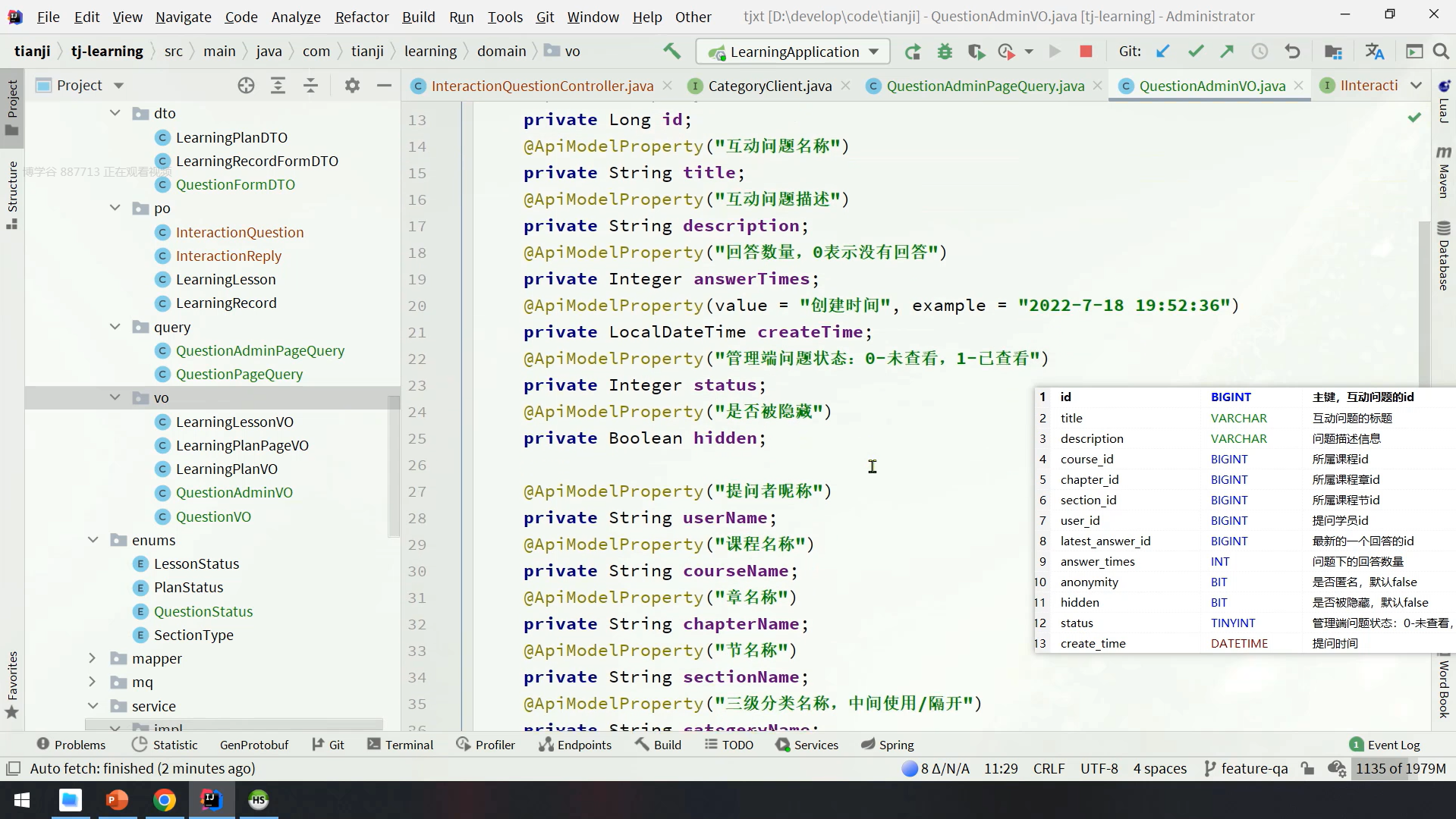Click Git commit checkmark icon
This screenshot has height=819, width=1456.
1196,52
